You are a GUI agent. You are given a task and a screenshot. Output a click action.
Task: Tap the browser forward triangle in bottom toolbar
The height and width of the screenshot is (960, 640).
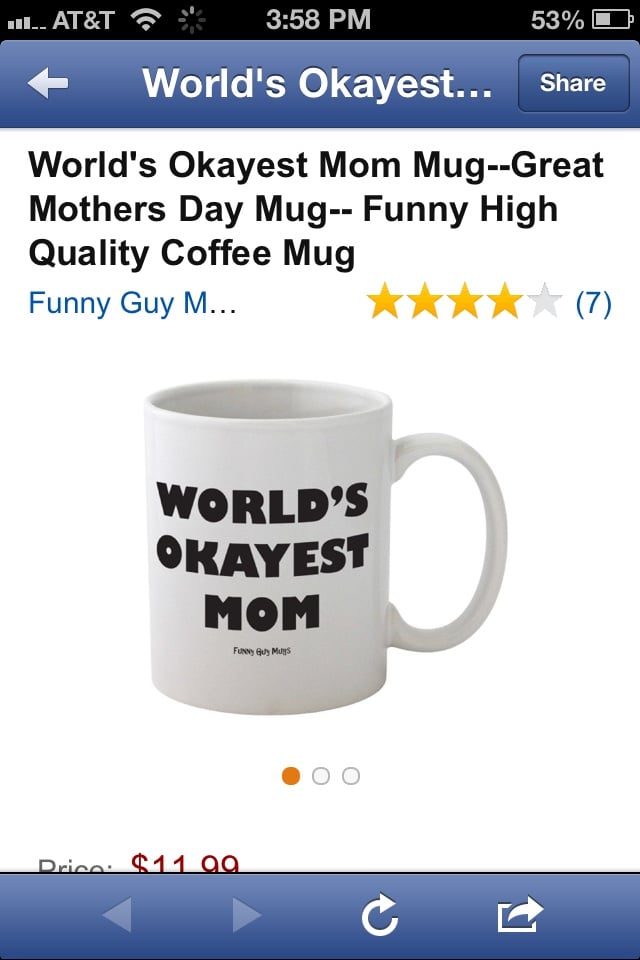[247, 915]
